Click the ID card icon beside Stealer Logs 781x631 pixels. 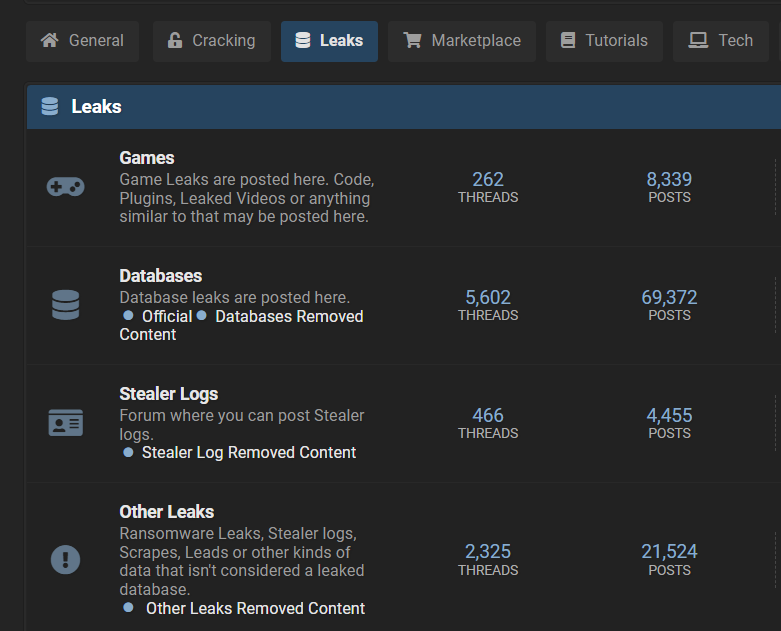(x=65, y=422)
